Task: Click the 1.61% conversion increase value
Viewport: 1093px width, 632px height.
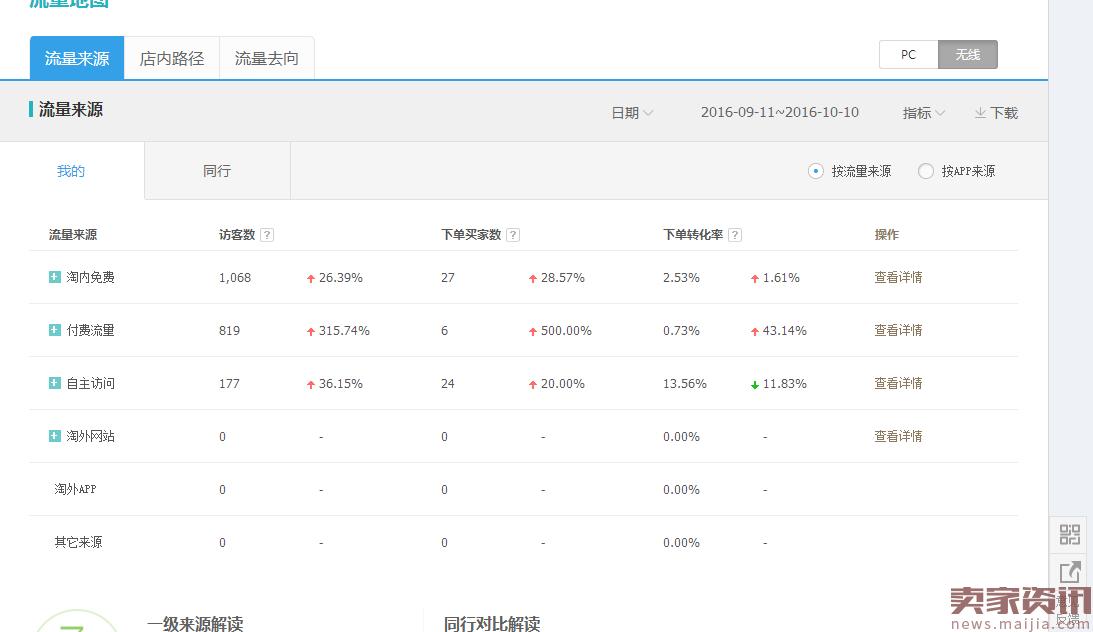Action: [x=781, y=277]
